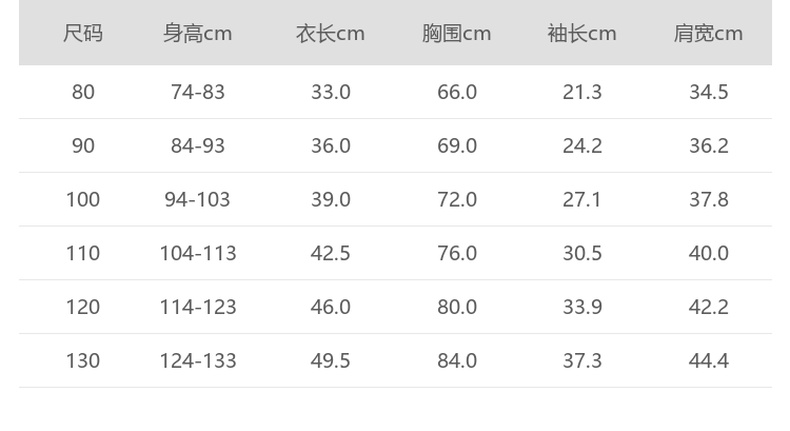Viewport: 790px width, 431px height.
Task: Select size 130 in the table
Action: tap(83, 360)
